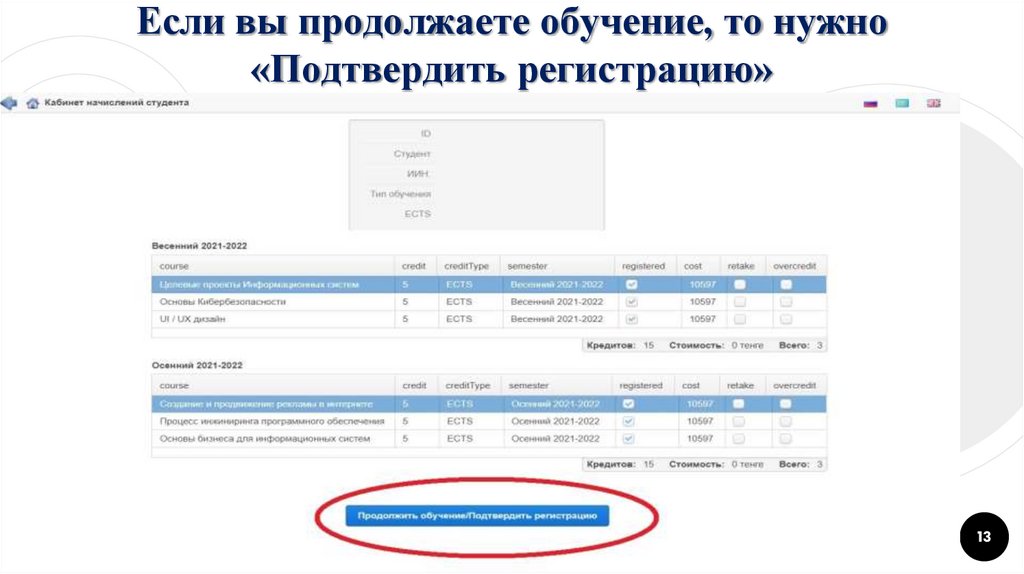
Task: Toggle registered checkbox for Процесс инжиниринга программного обеспечения
Action: click(x=628, y=421)
